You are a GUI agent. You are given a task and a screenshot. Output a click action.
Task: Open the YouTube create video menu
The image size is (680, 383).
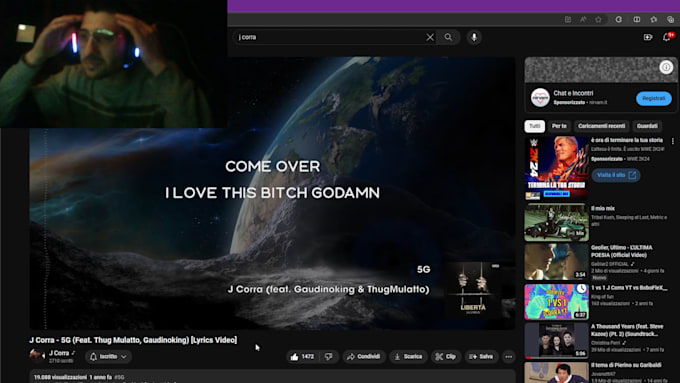648,37
